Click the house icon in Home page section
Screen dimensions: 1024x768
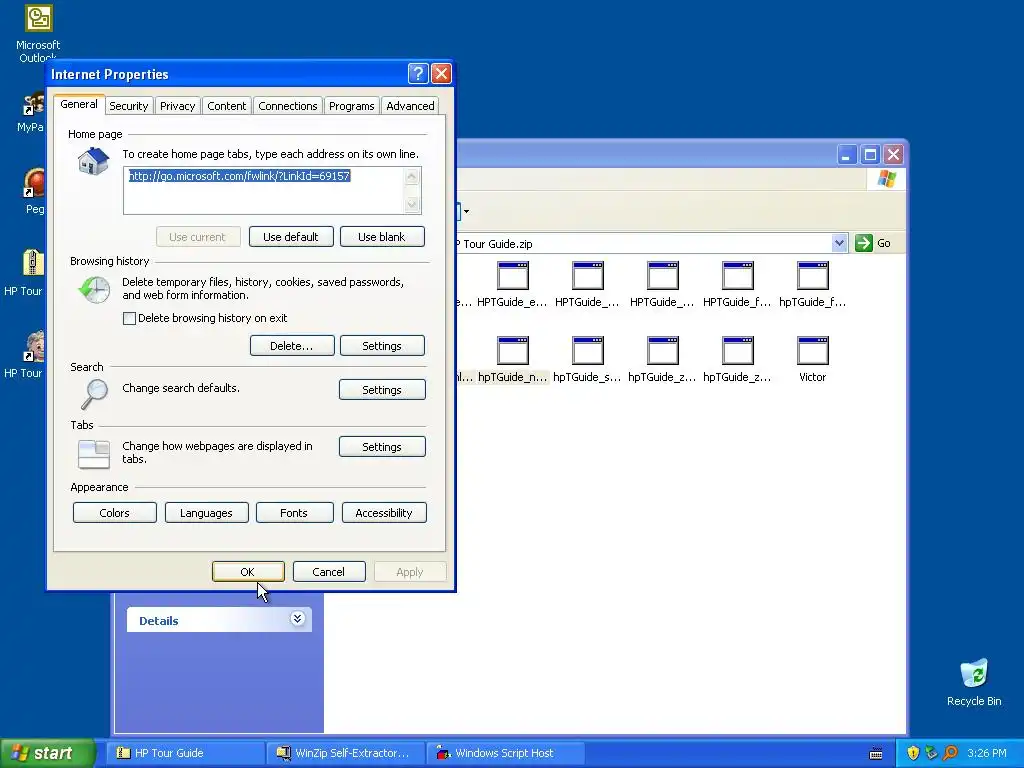(x=93, y=161)
